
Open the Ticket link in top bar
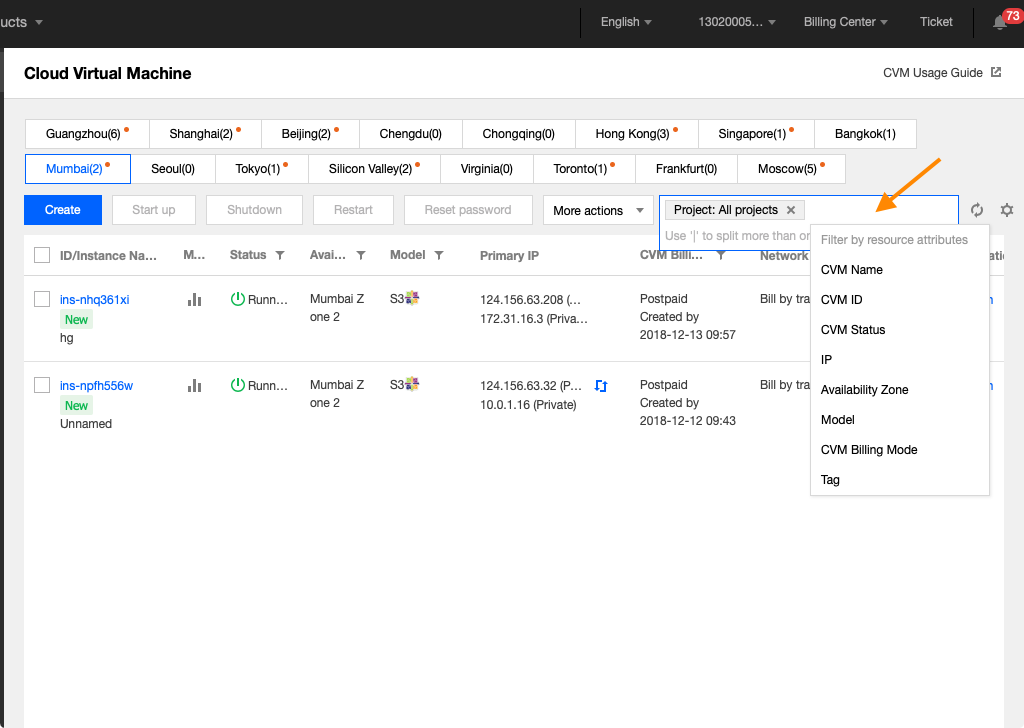click(936, 22)
